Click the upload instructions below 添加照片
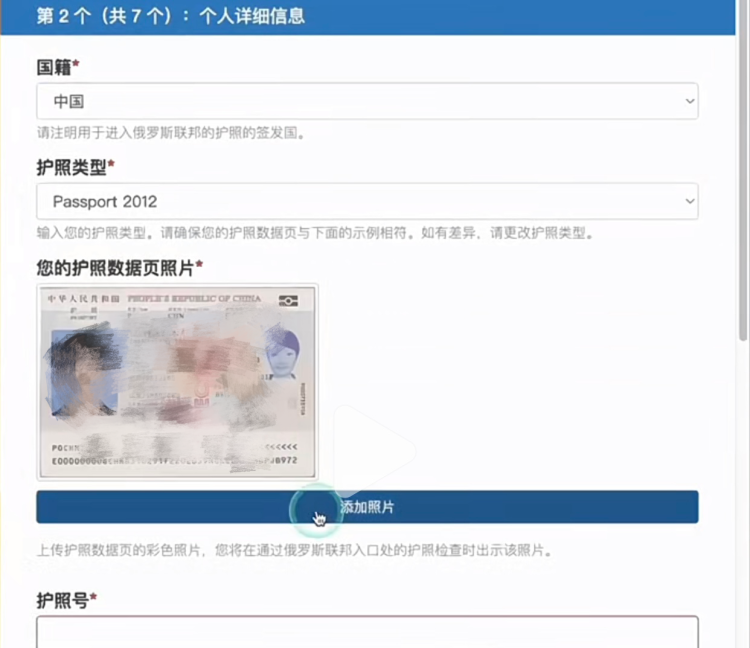The height and width of the screenshot is (648, 750). point(294,550)
